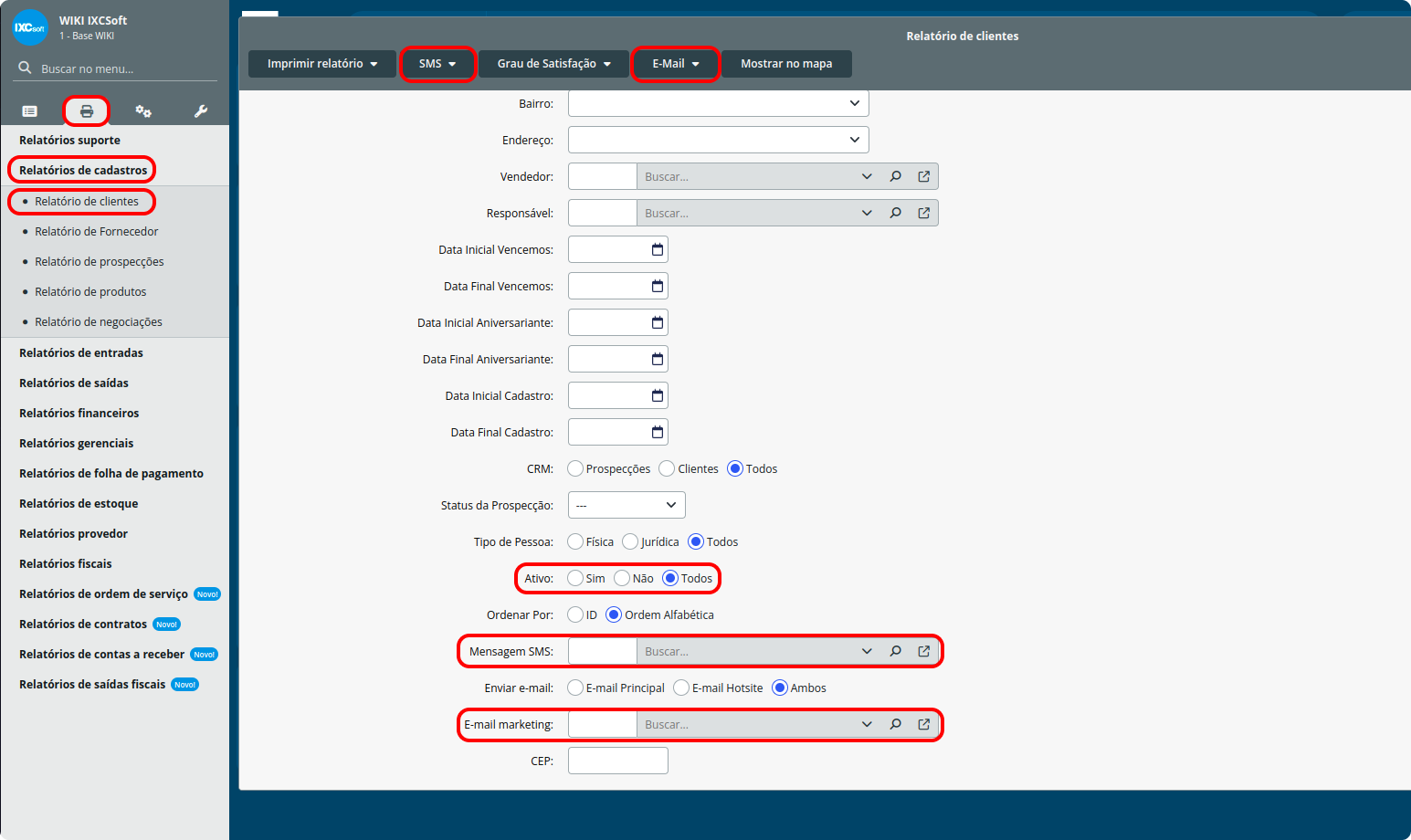Open Vendedor record in external window icon
The height and width of the screenshot is (840, 1411).
924,176
